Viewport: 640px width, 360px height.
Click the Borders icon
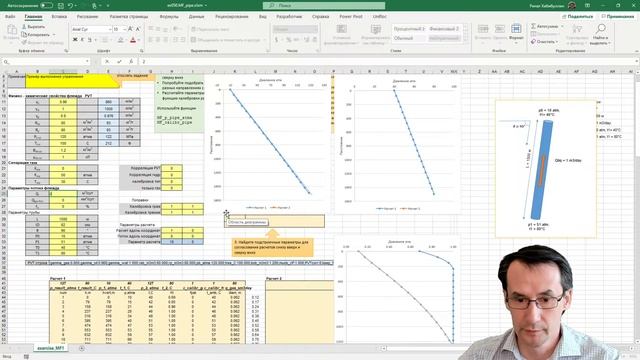105,40
